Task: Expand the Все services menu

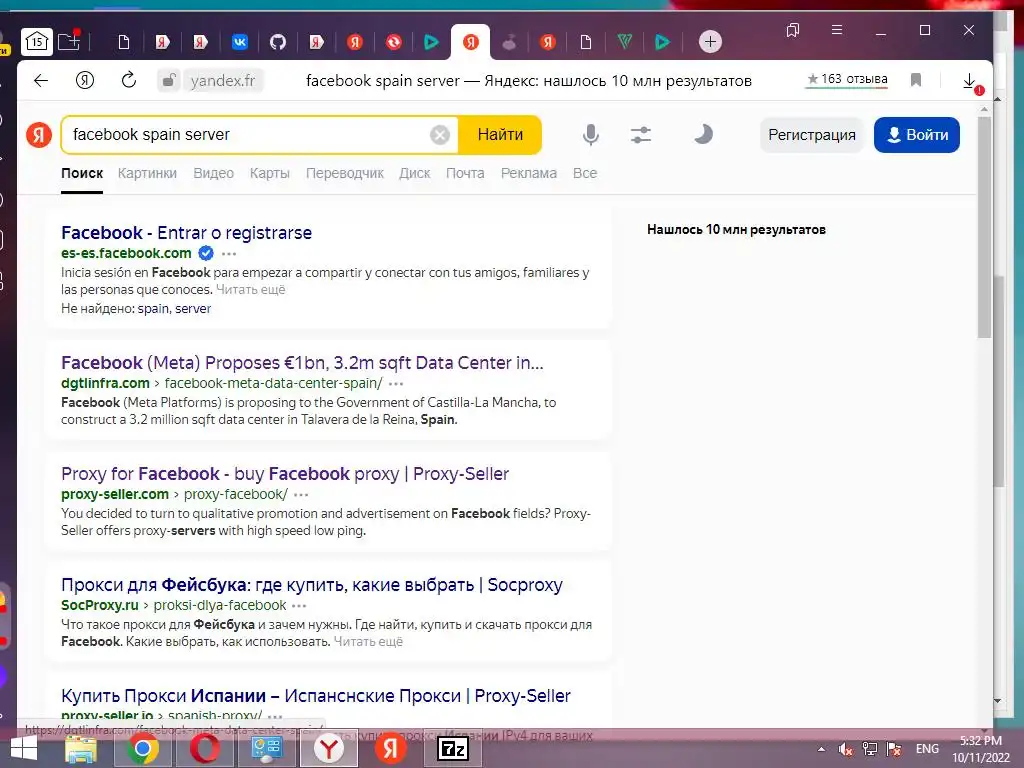Action: pos(585,173)
